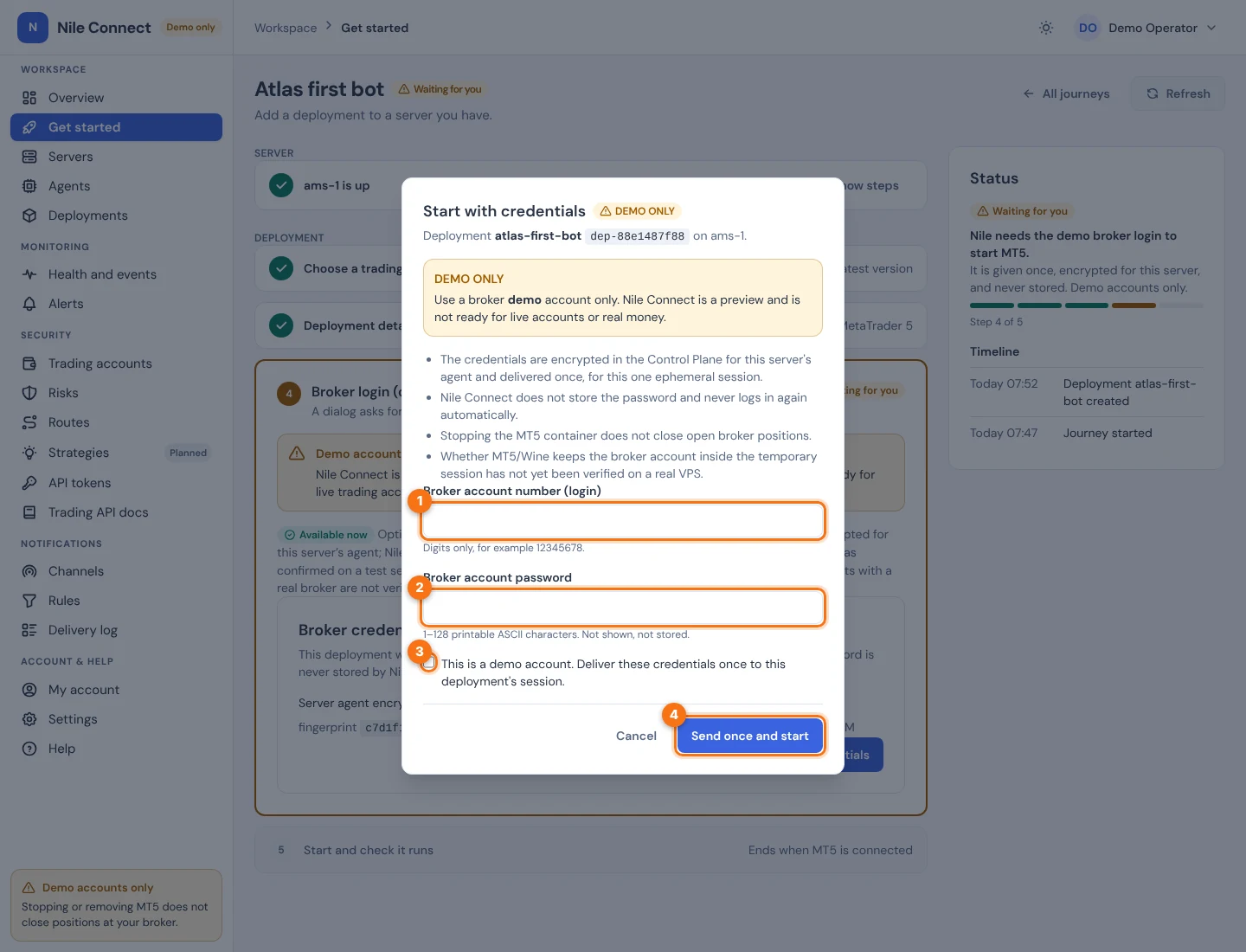Click the Journey started timeline entry
Viewport: 1246px width, 952px height.
point(1086,433)
